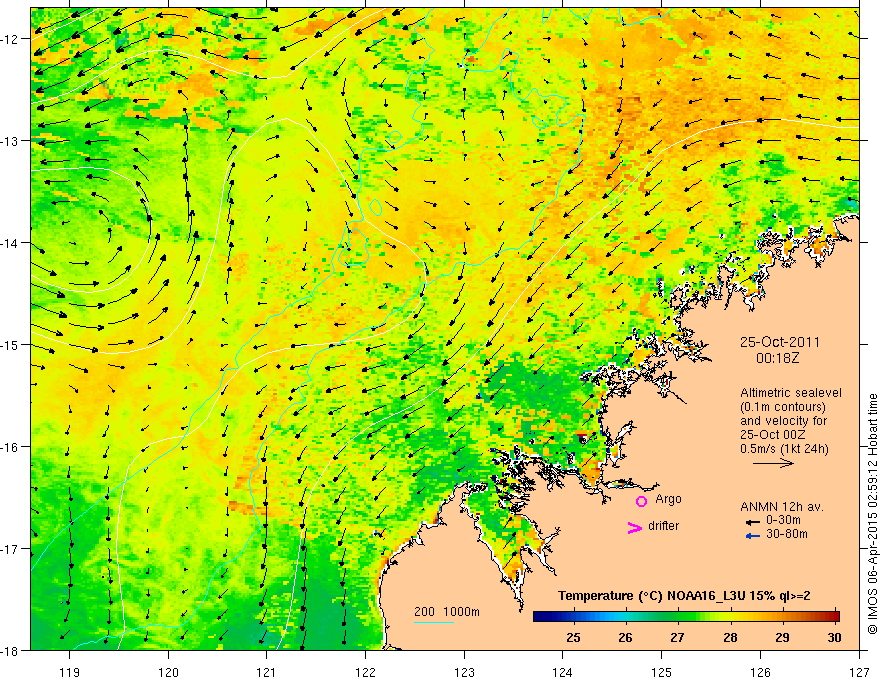
Task: Click the 'Altimetric sealevel' legend text
Action: (791, 393)
